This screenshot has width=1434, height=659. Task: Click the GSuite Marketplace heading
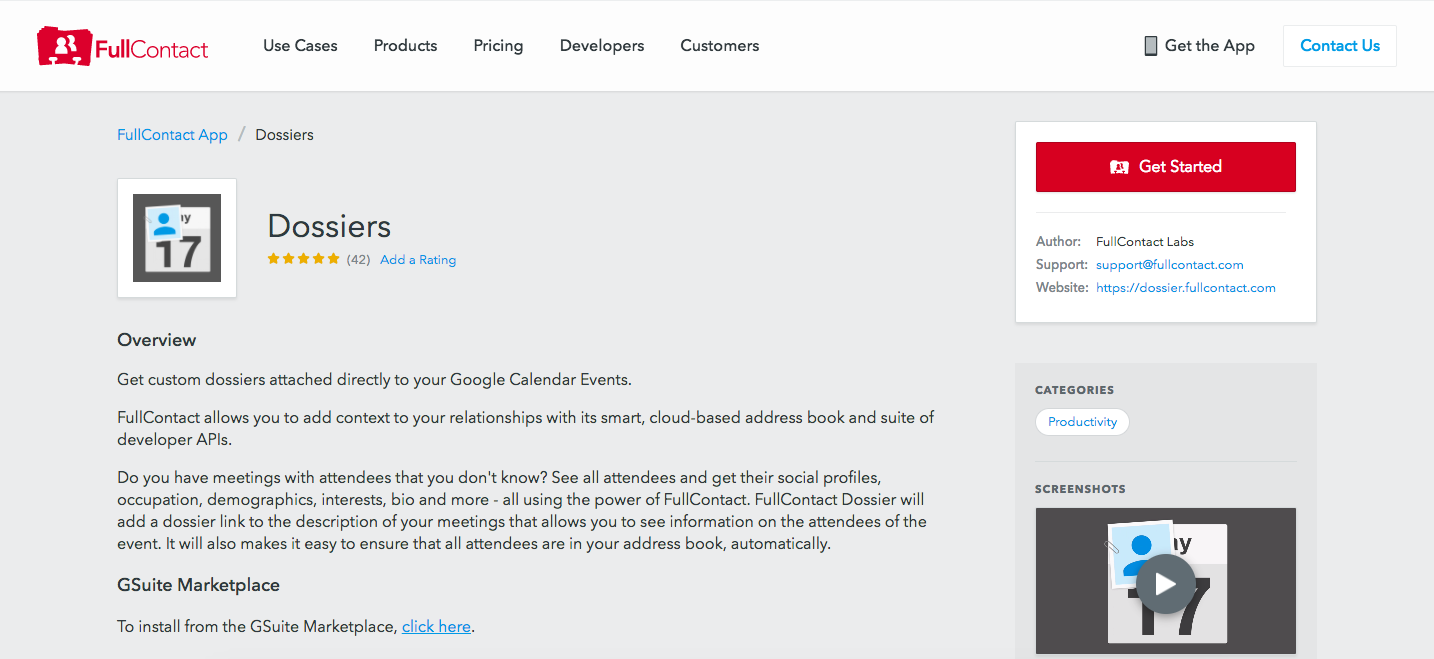tap(199, 585)
